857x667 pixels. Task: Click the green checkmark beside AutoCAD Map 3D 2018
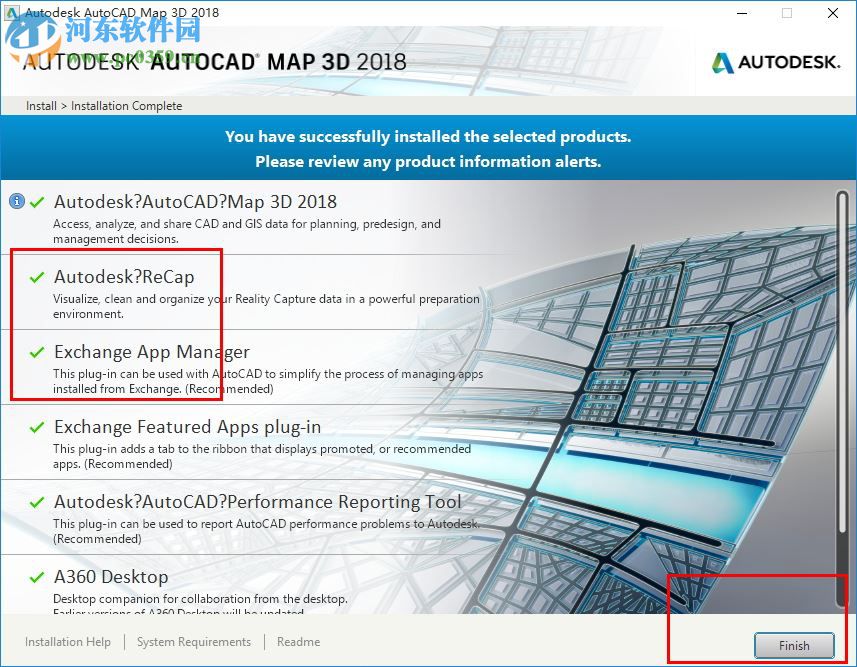pyautogui.click(x=39, y=202)
